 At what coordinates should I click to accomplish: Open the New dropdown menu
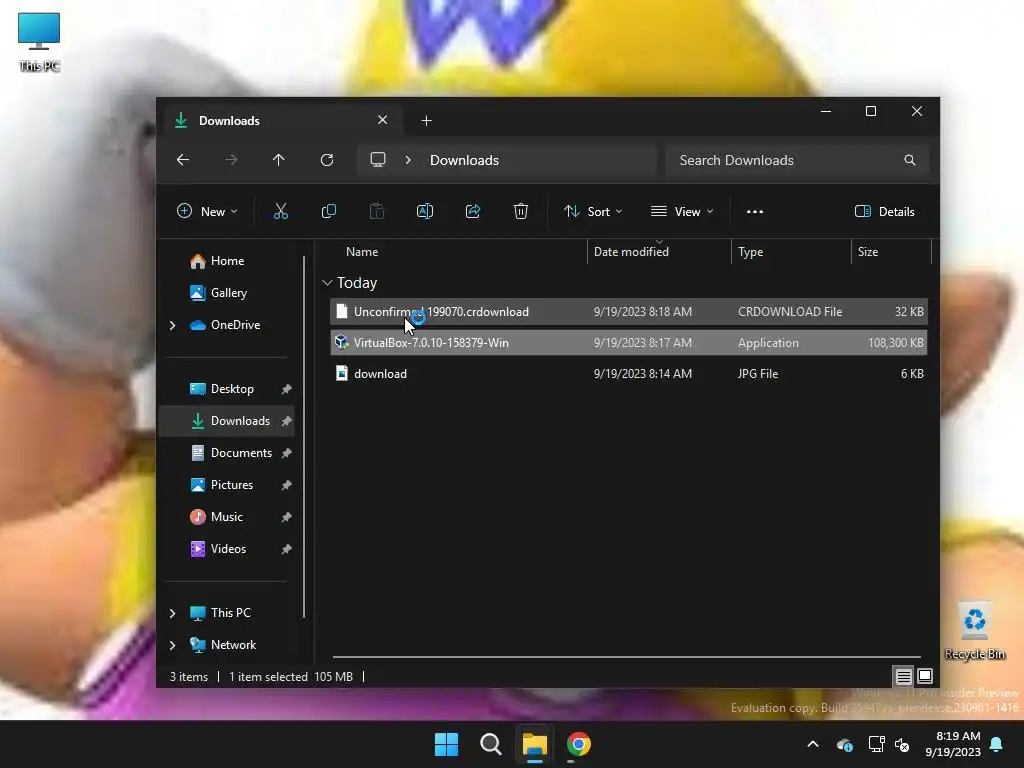click(207, 212)
